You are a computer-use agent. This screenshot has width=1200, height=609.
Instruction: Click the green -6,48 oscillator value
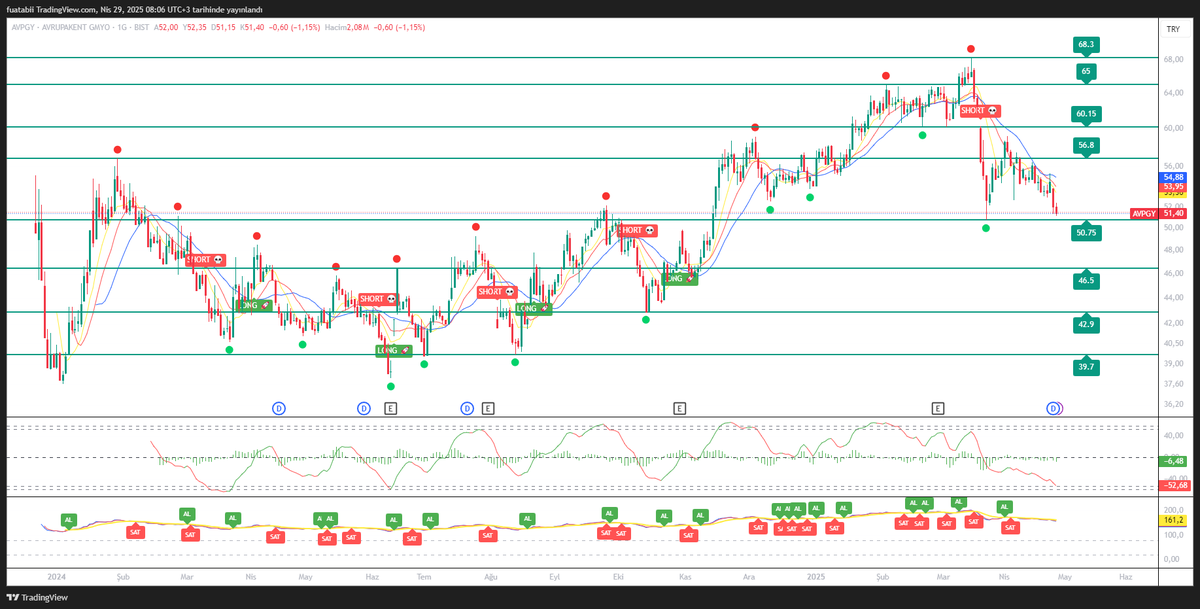click(x=1172, y=461)
